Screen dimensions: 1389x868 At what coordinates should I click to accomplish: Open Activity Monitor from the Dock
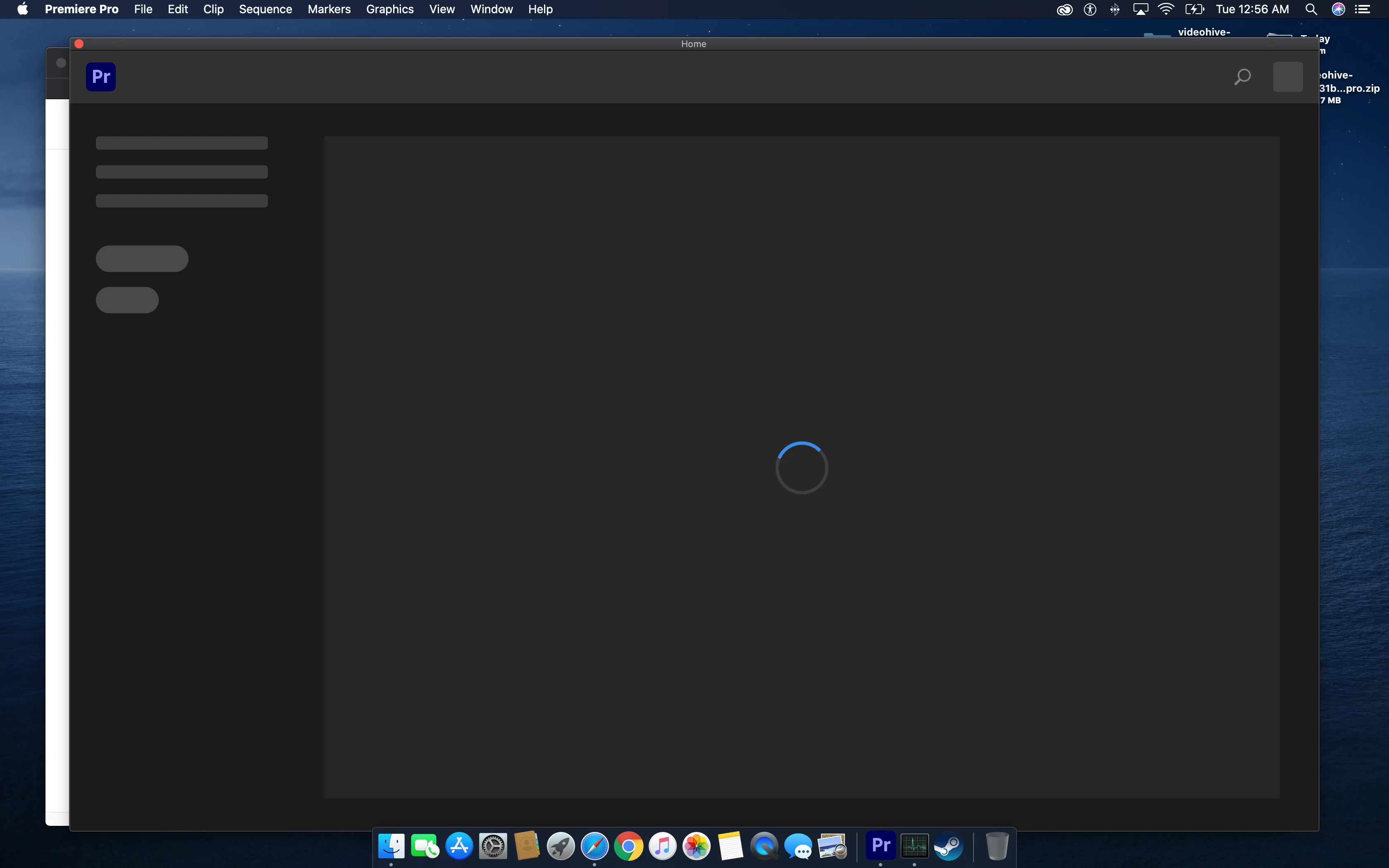tap(914, 846)
